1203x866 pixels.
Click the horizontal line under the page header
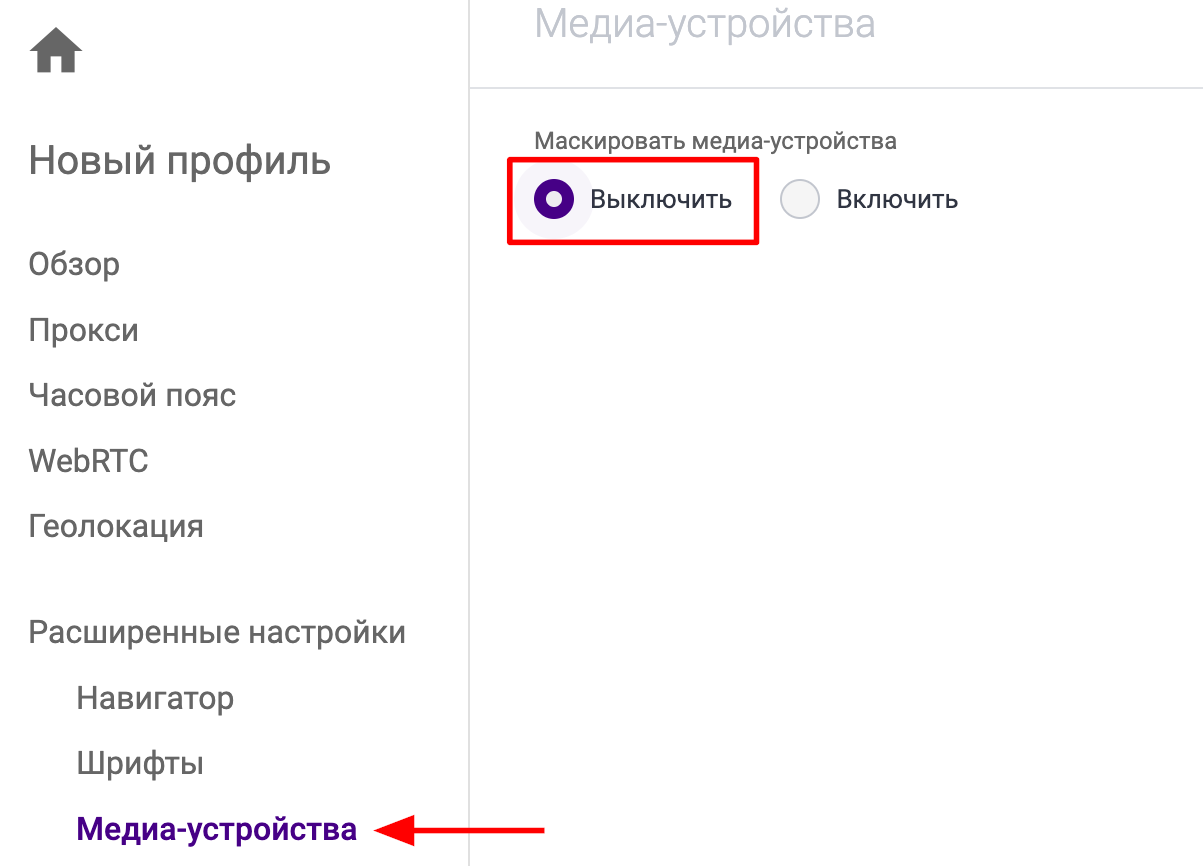click(x=836, y=88)
